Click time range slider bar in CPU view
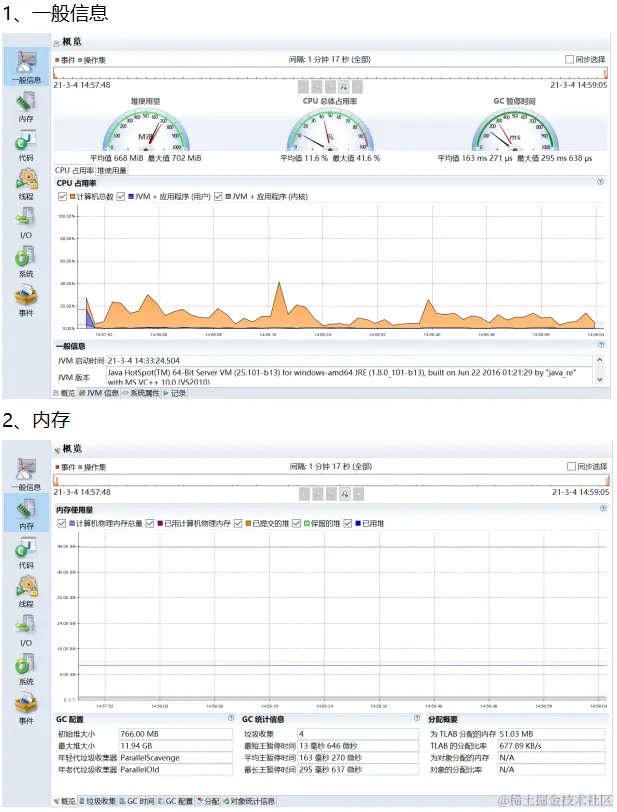617x812 pixels. [330, 73]
